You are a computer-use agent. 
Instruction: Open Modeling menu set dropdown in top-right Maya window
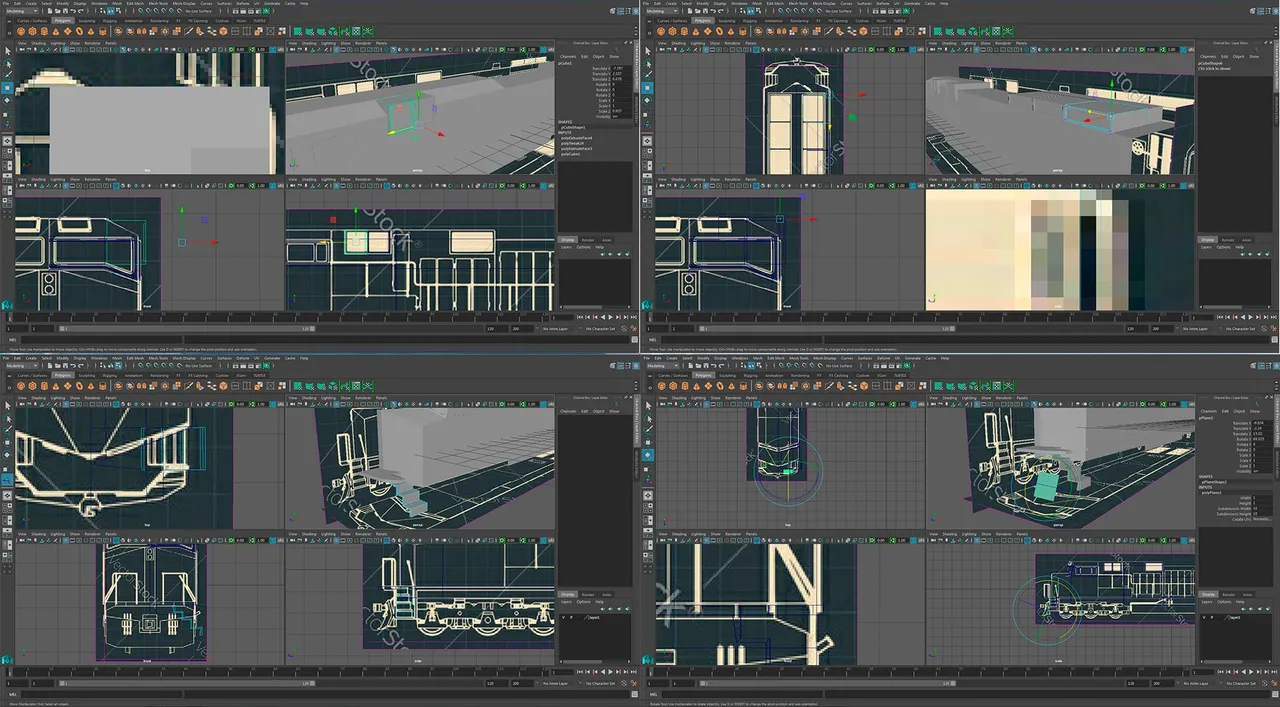click(x=662, y=11)
